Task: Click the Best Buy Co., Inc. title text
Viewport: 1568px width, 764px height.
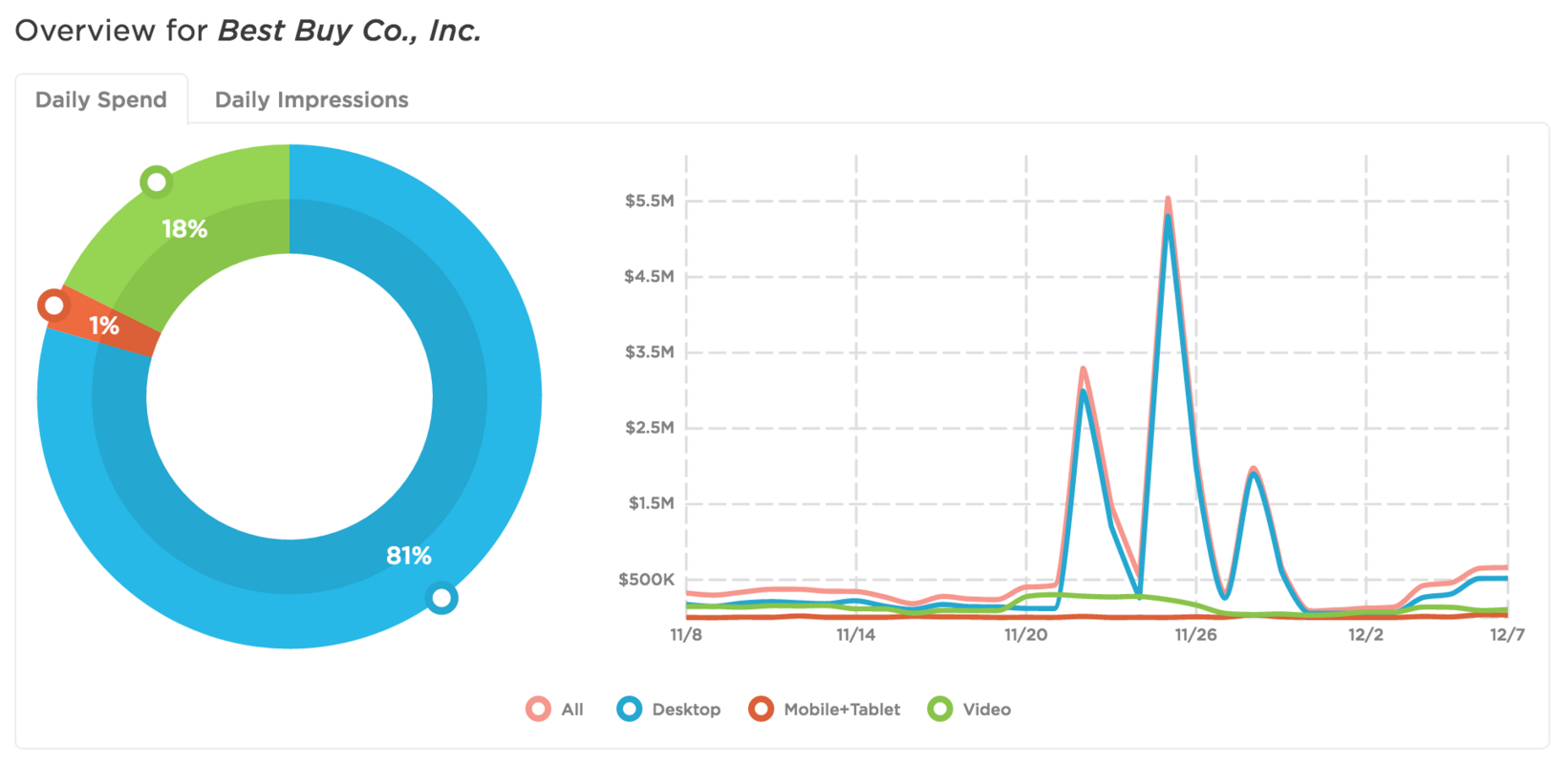Action: [348, 30]
